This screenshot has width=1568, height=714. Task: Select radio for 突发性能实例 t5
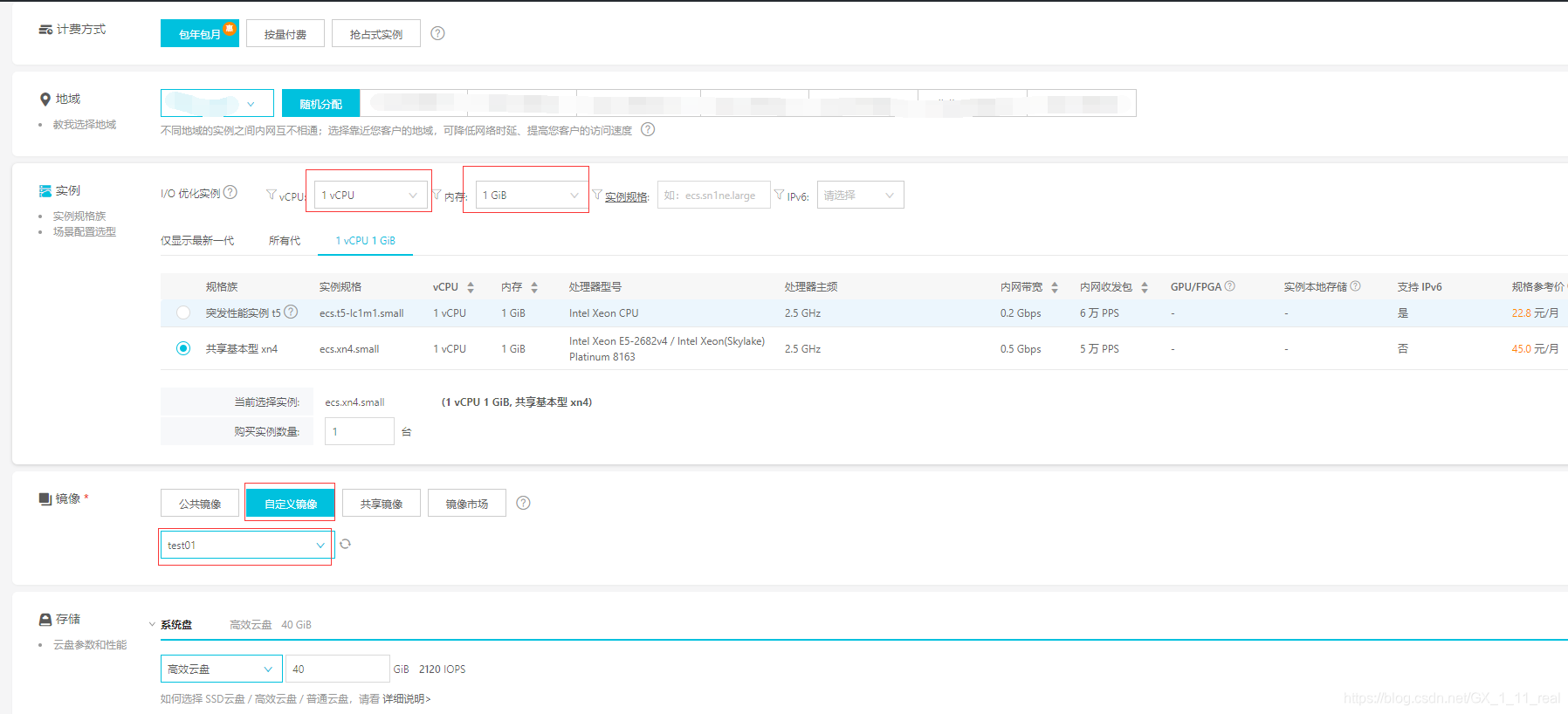183,312
